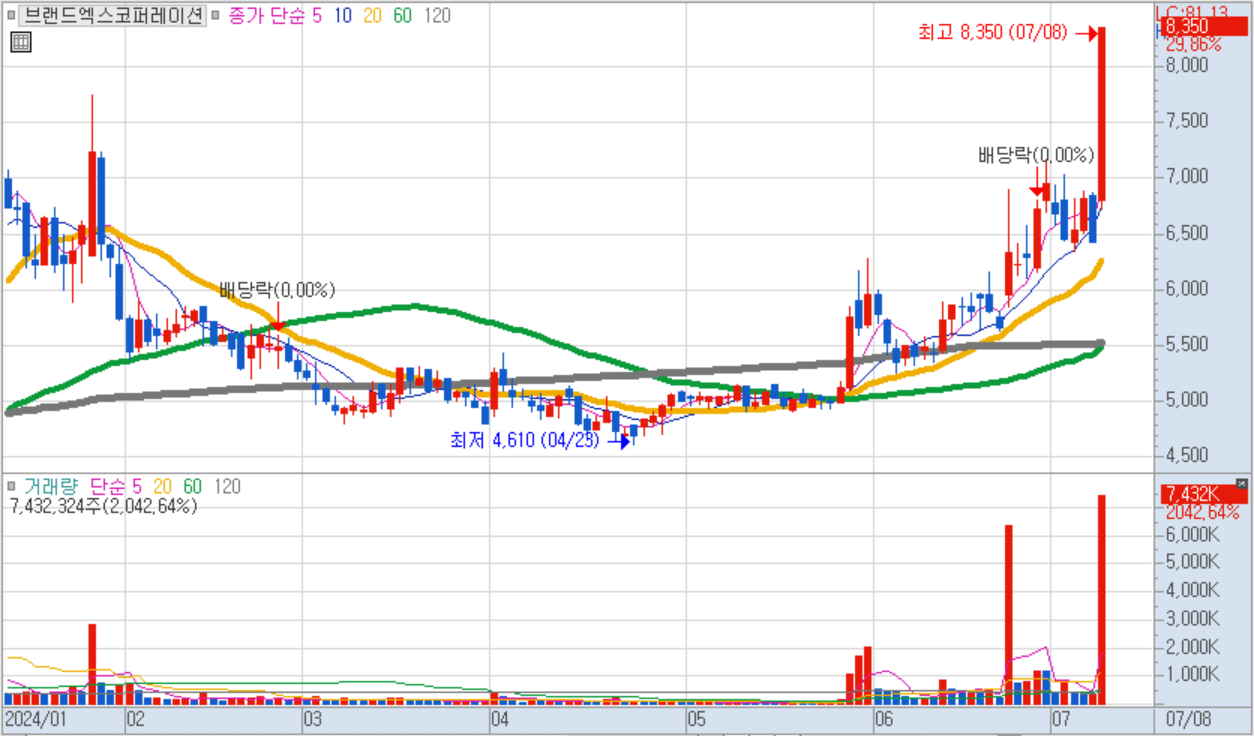Click the tallest red volume bar at right
This screenshot has width=1254, height=736.
[1101, 600]
